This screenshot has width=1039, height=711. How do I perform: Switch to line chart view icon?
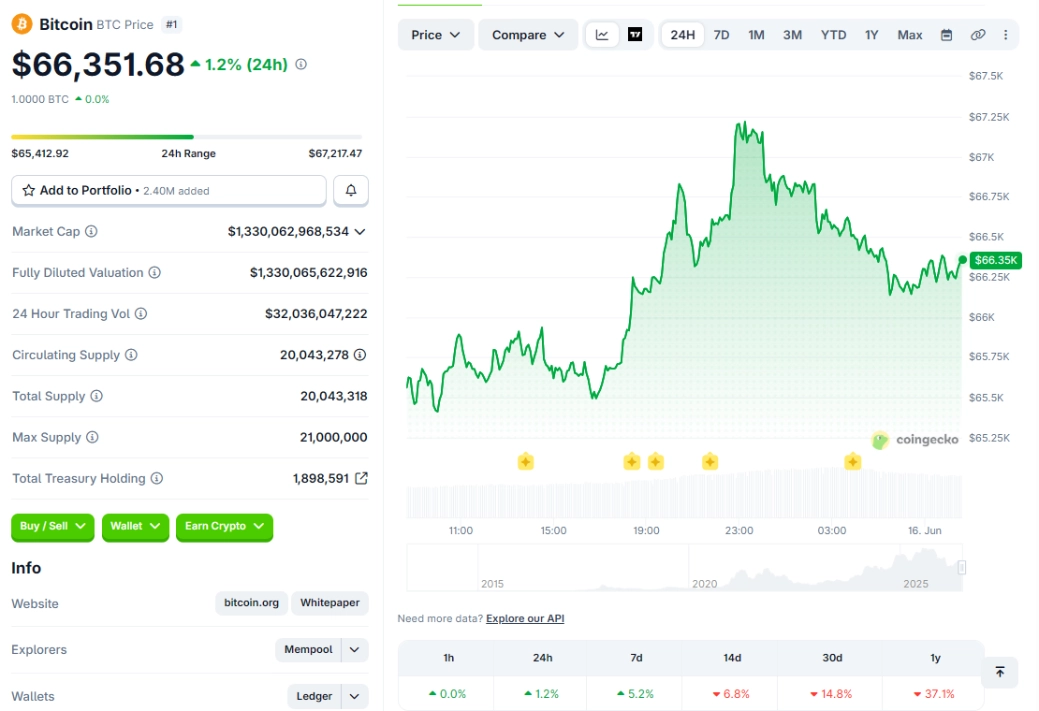602,35
